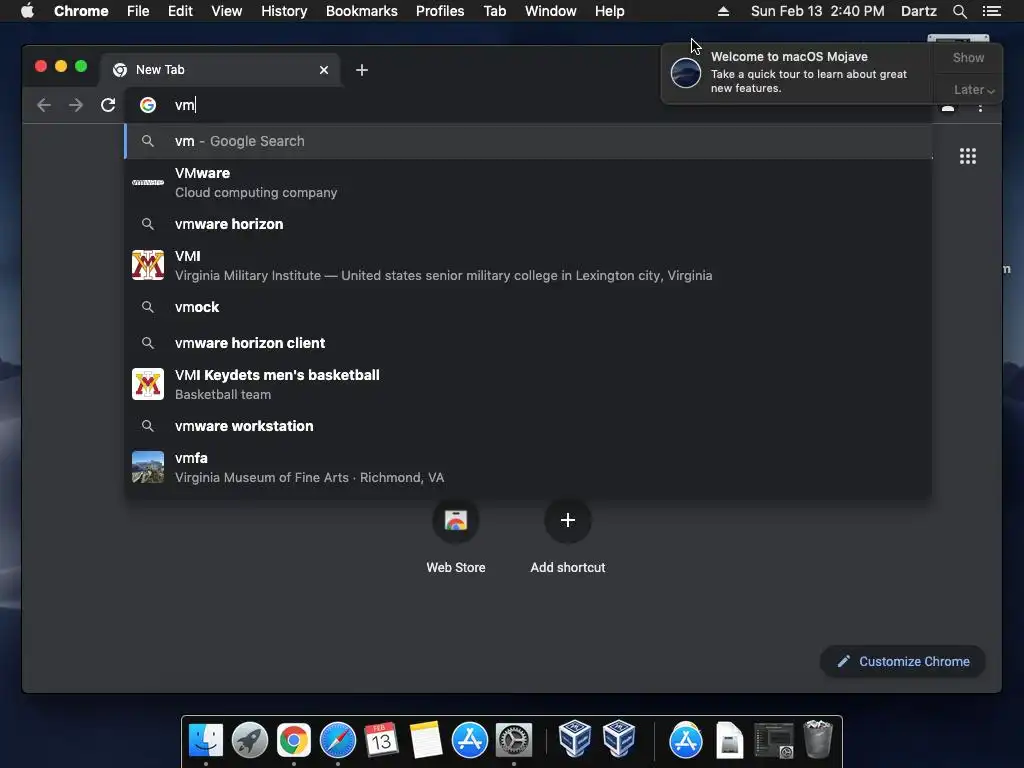The width and height of the screenshot is (1024, 768).
Task: Close the New Tab tab
Action: click(324, 70)
